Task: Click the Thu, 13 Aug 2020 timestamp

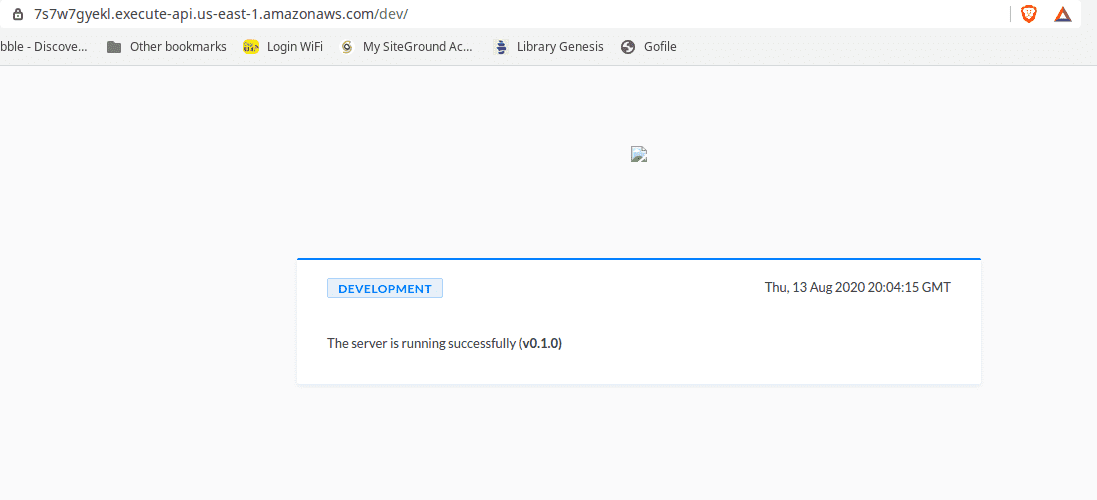Action: point(857,288)
